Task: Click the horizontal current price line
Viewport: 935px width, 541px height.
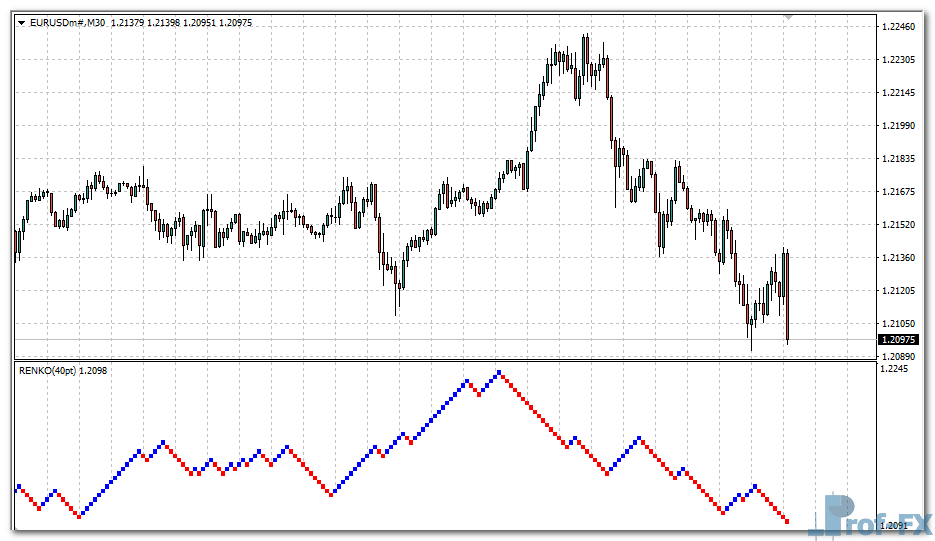Action: (x=400, y=340)
